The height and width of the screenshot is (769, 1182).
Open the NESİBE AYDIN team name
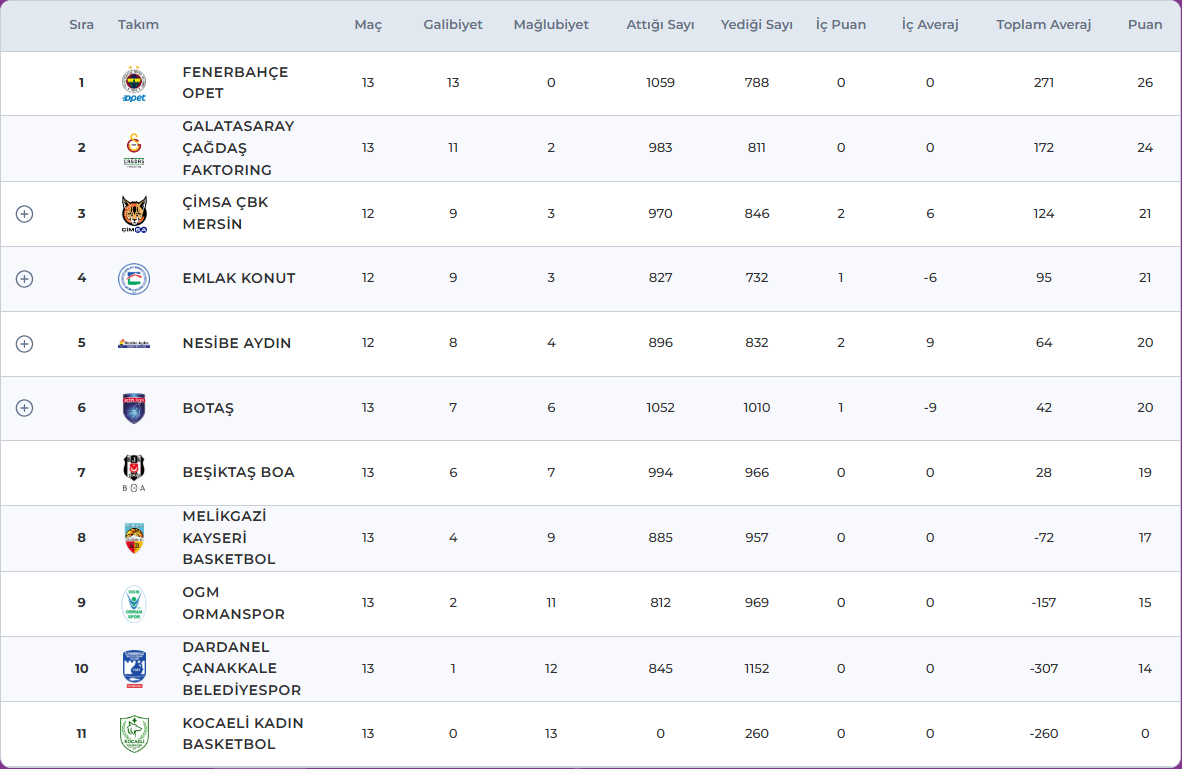click(x=237, y=343)
